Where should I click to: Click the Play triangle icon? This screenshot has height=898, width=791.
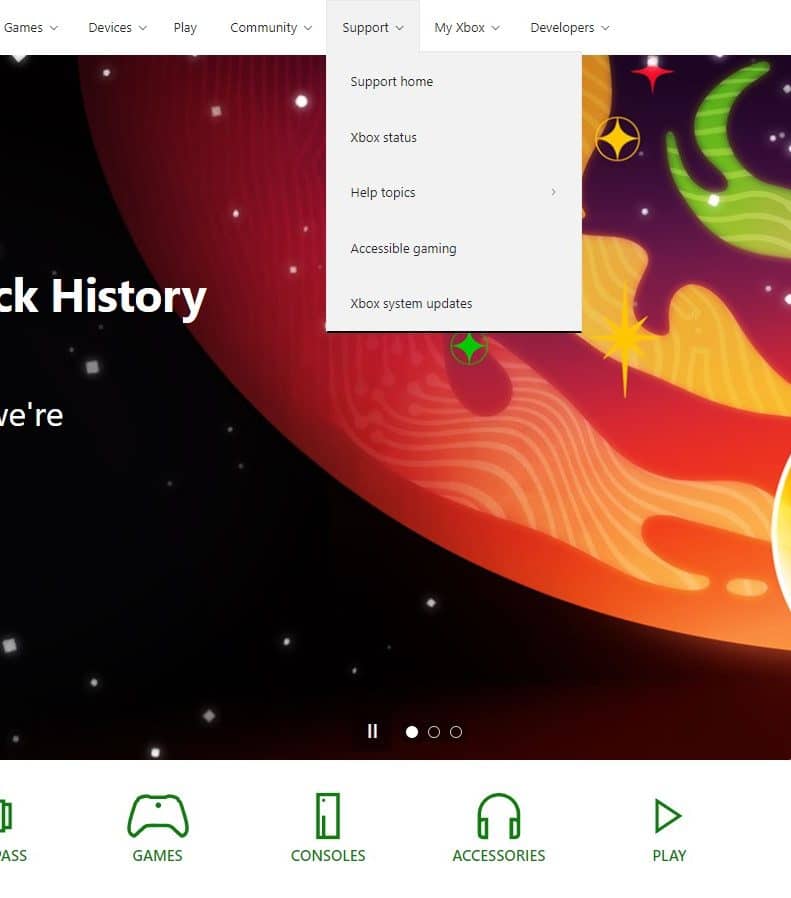tap(668, 816)
